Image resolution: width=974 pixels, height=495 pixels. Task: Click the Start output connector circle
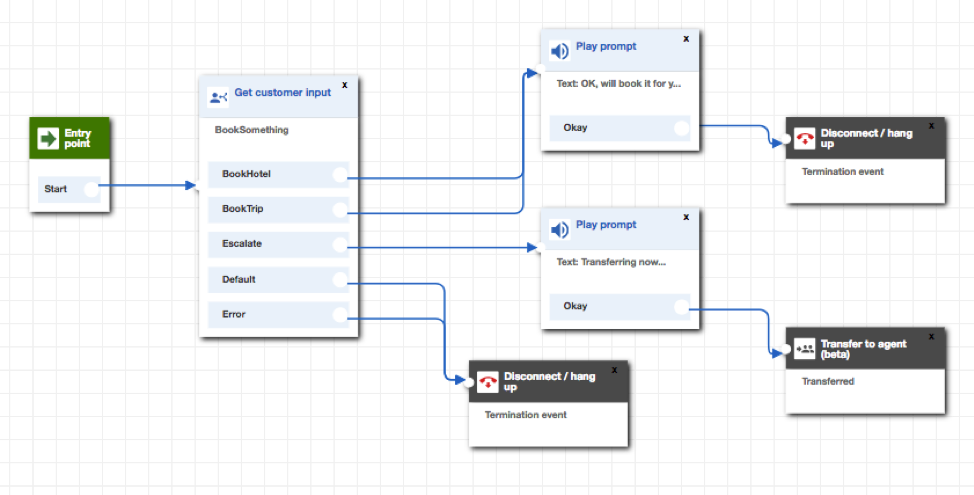(x=91, y=189)
